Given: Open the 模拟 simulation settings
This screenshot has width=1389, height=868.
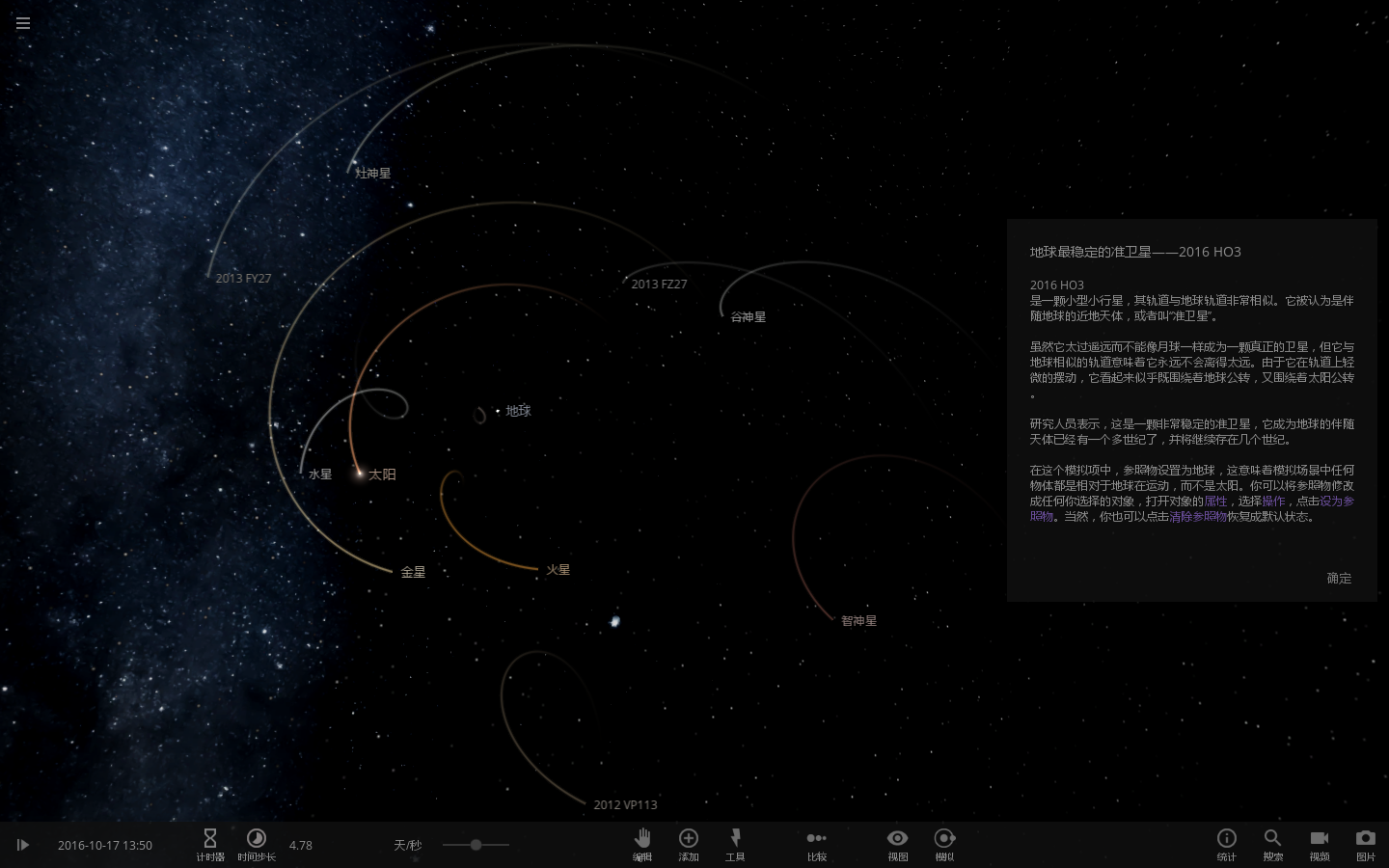Looking at the screenshot, I should point(944,844).
